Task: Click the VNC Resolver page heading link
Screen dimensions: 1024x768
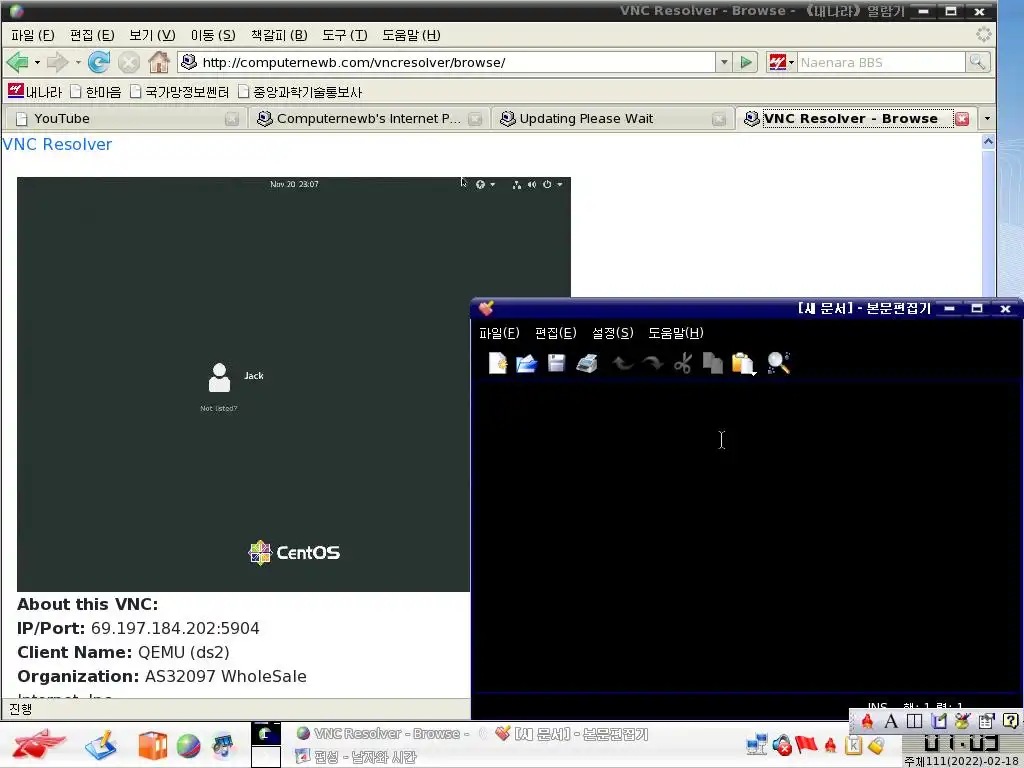Action: point(57,144)
